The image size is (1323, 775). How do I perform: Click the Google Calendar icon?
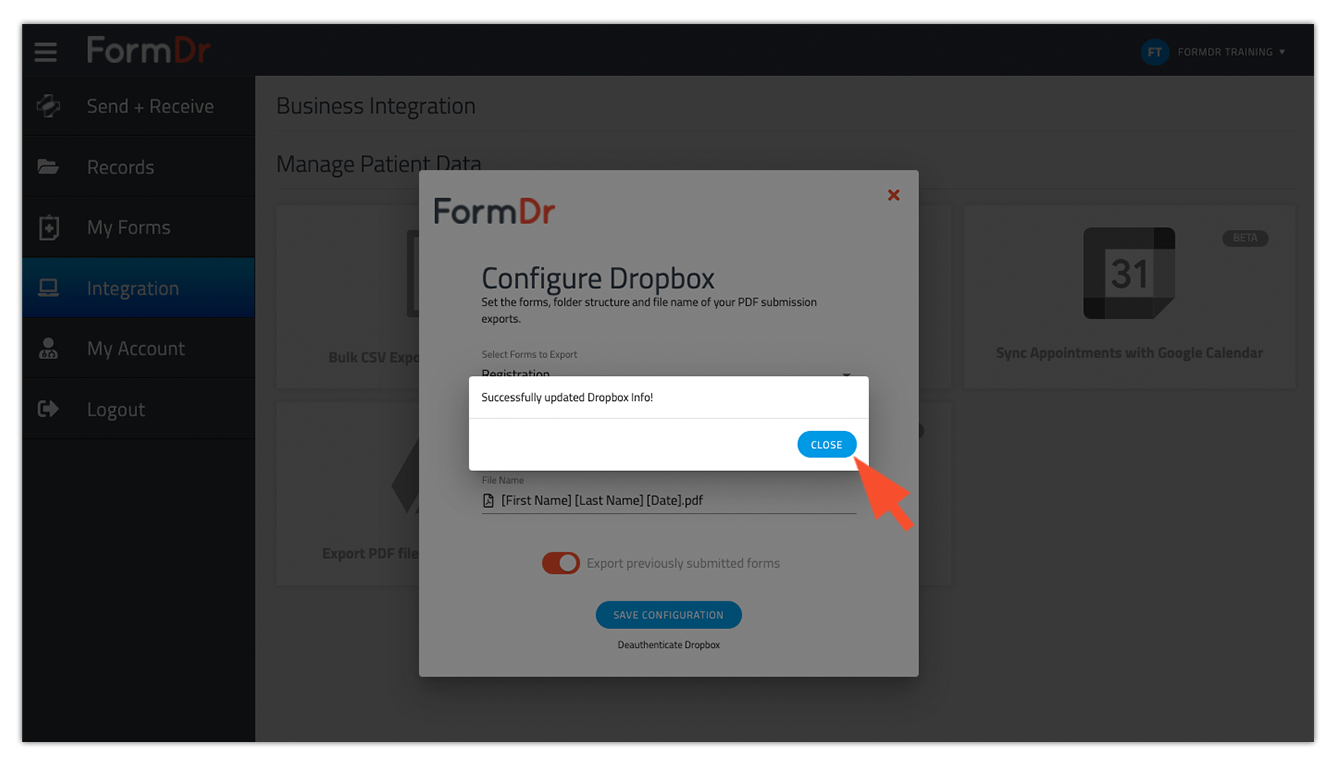click(x=1129, y=273)
